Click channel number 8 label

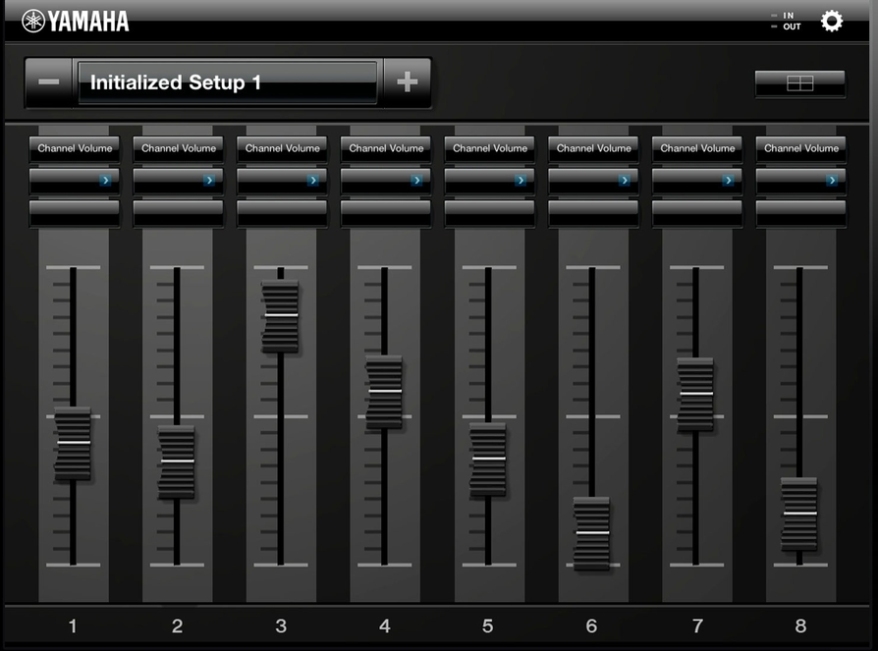tap(801, 626)
